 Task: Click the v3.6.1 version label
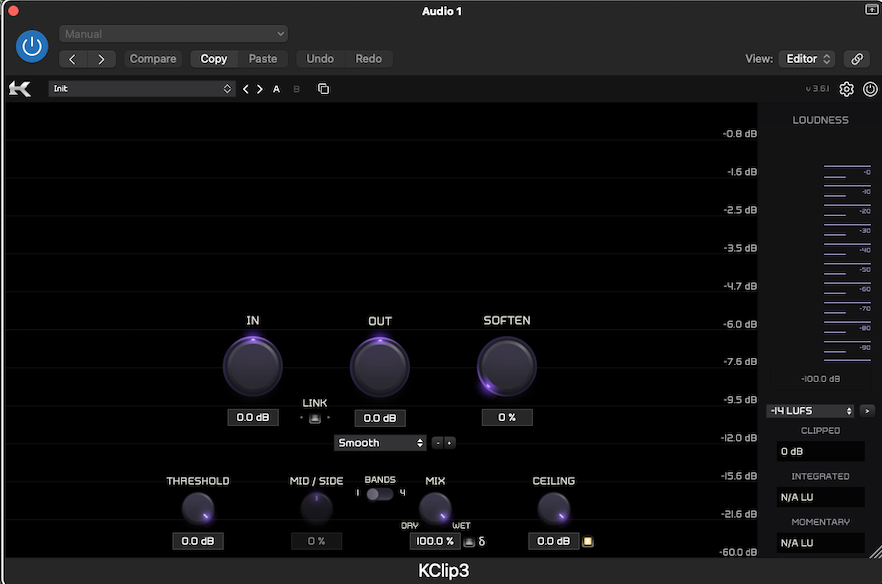tap(817, 89)
